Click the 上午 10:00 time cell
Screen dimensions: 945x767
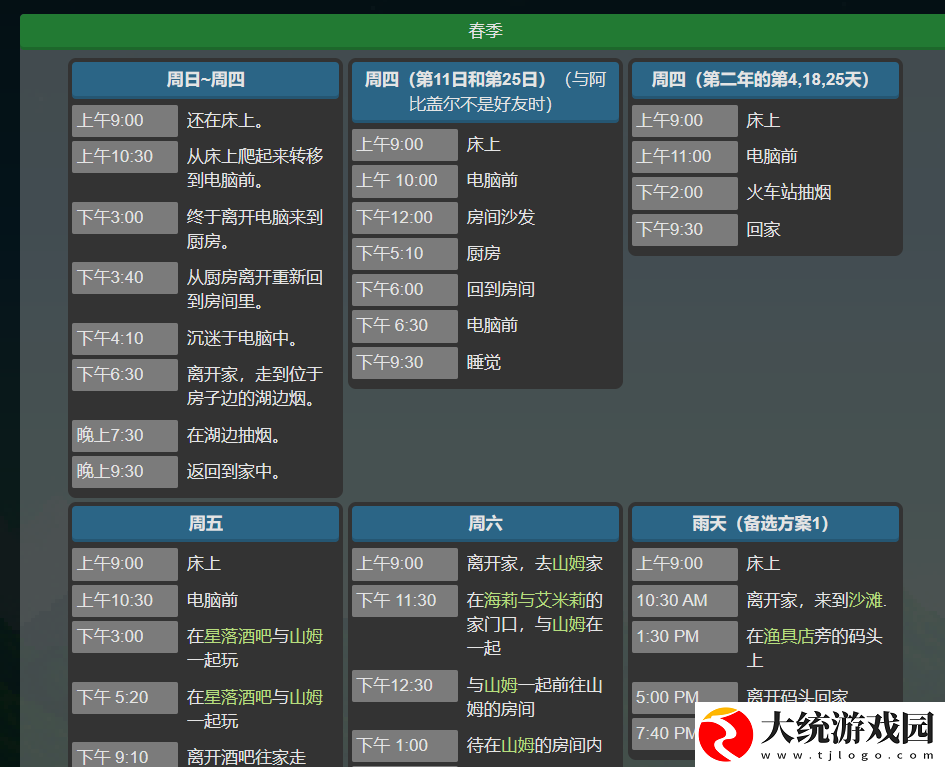(404, 181)
